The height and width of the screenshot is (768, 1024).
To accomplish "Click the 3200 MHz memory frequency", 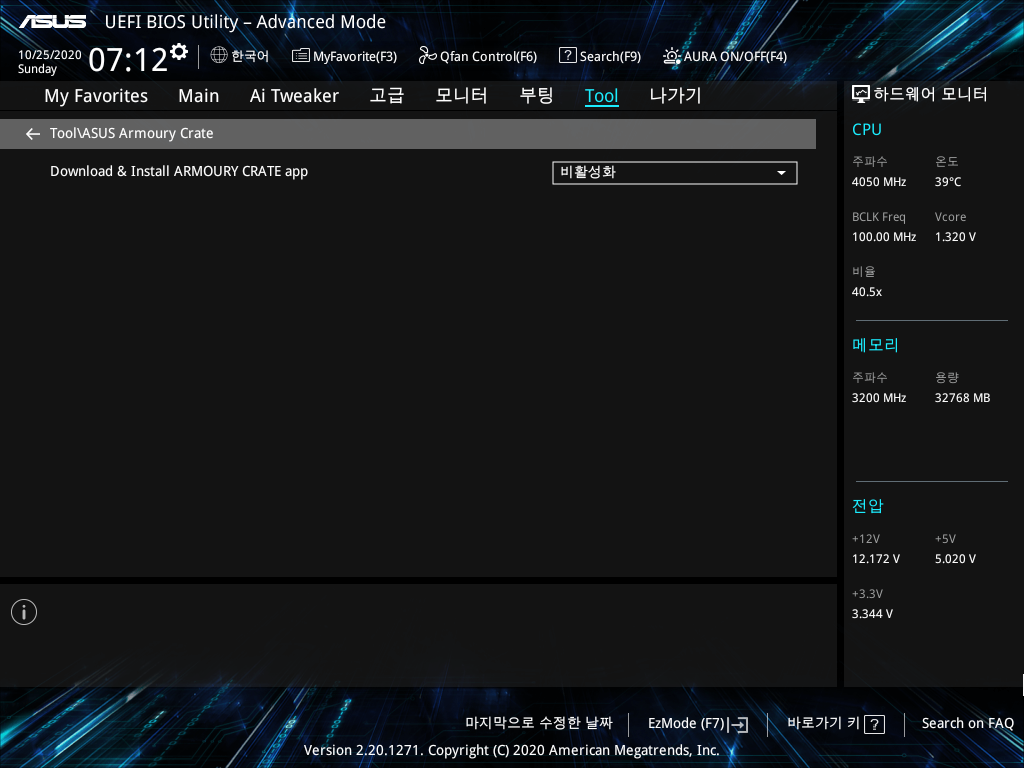I will pyautogui.click(x=879, y=398).
